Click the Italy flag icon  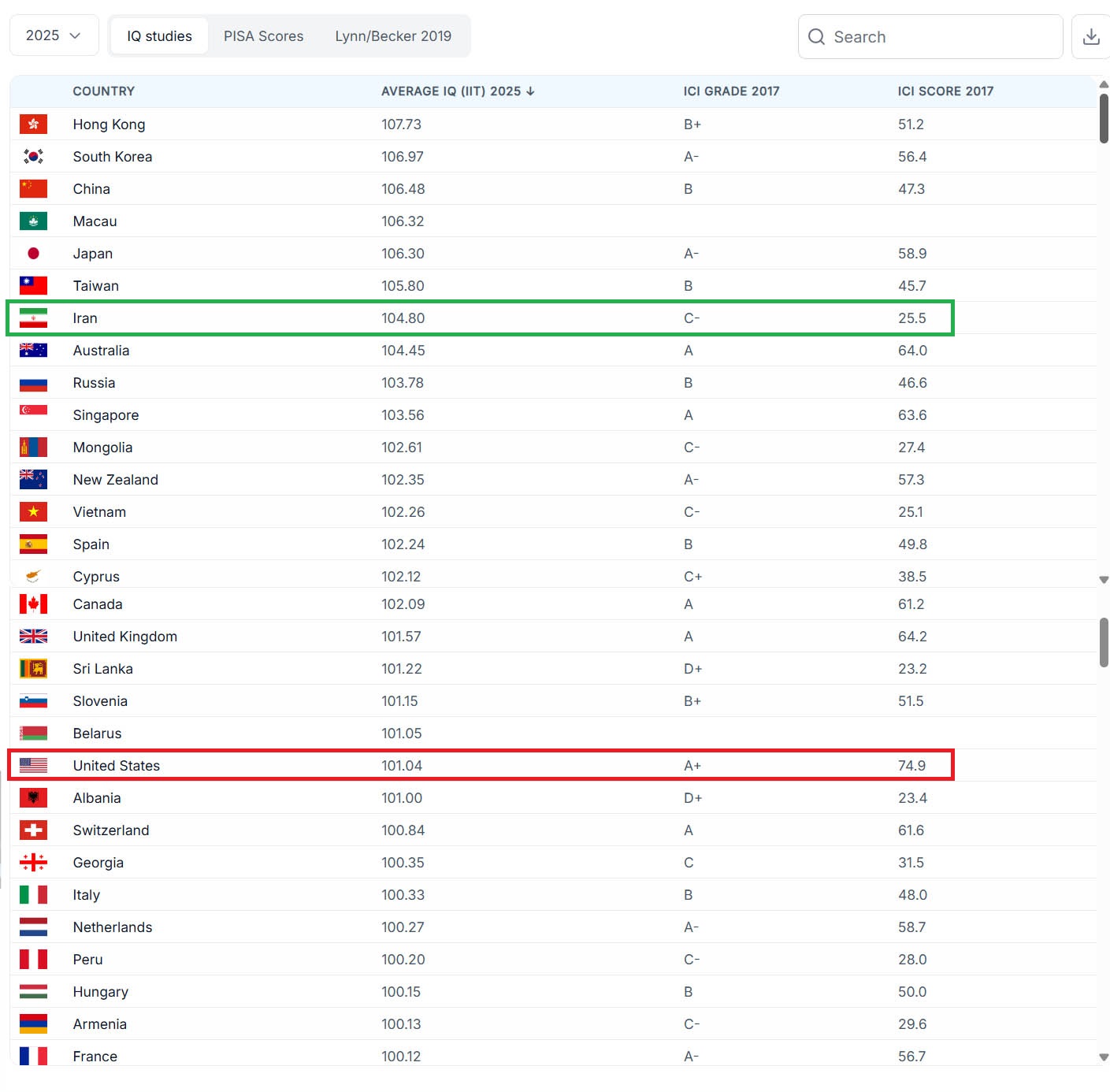coord(33,895)
